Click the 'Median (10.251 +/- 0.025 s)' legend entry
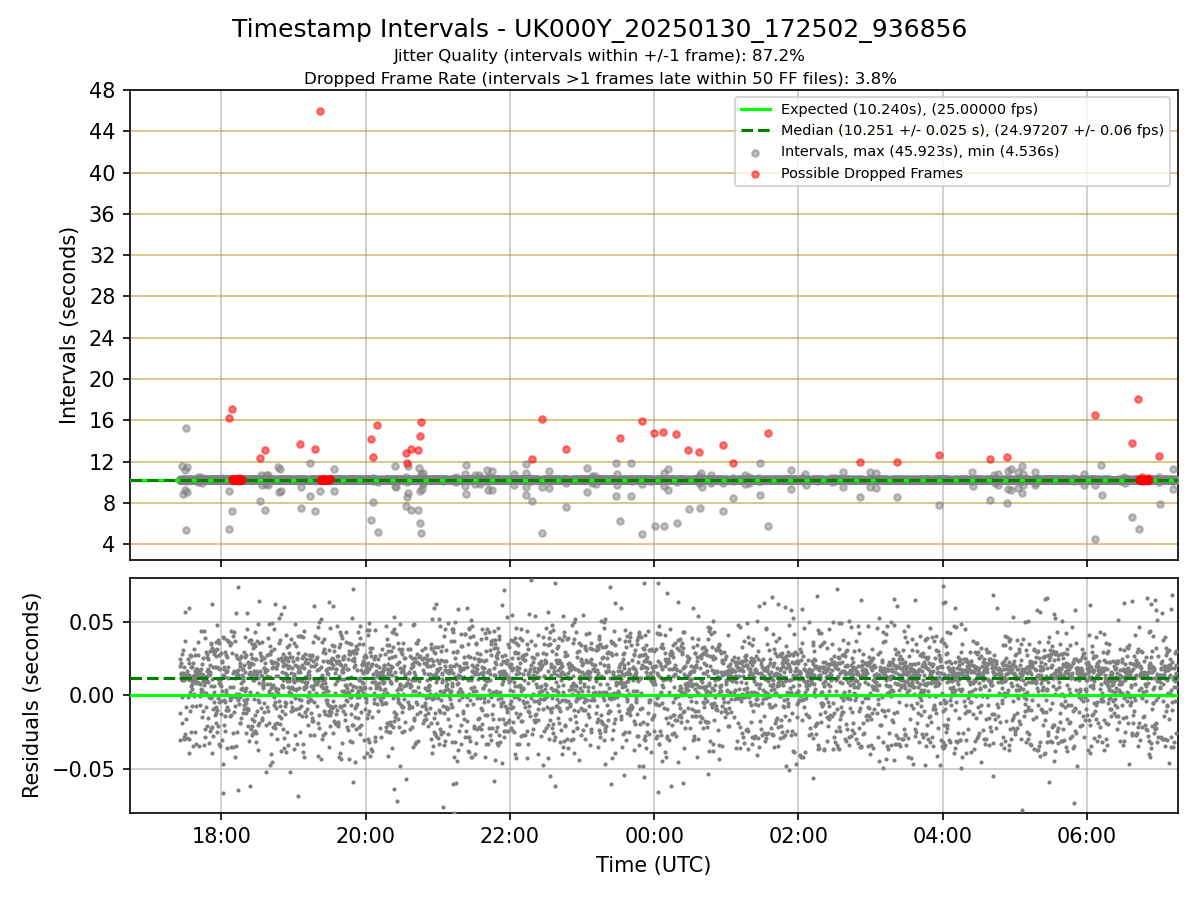 [972, 130]
